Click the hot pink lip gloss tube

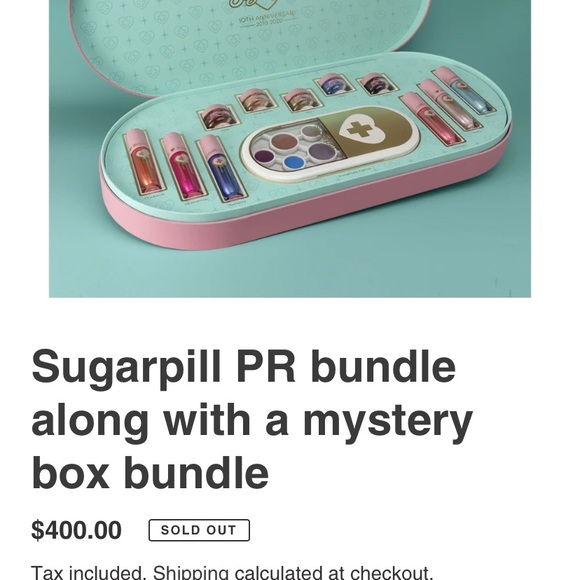pos(182,166)
